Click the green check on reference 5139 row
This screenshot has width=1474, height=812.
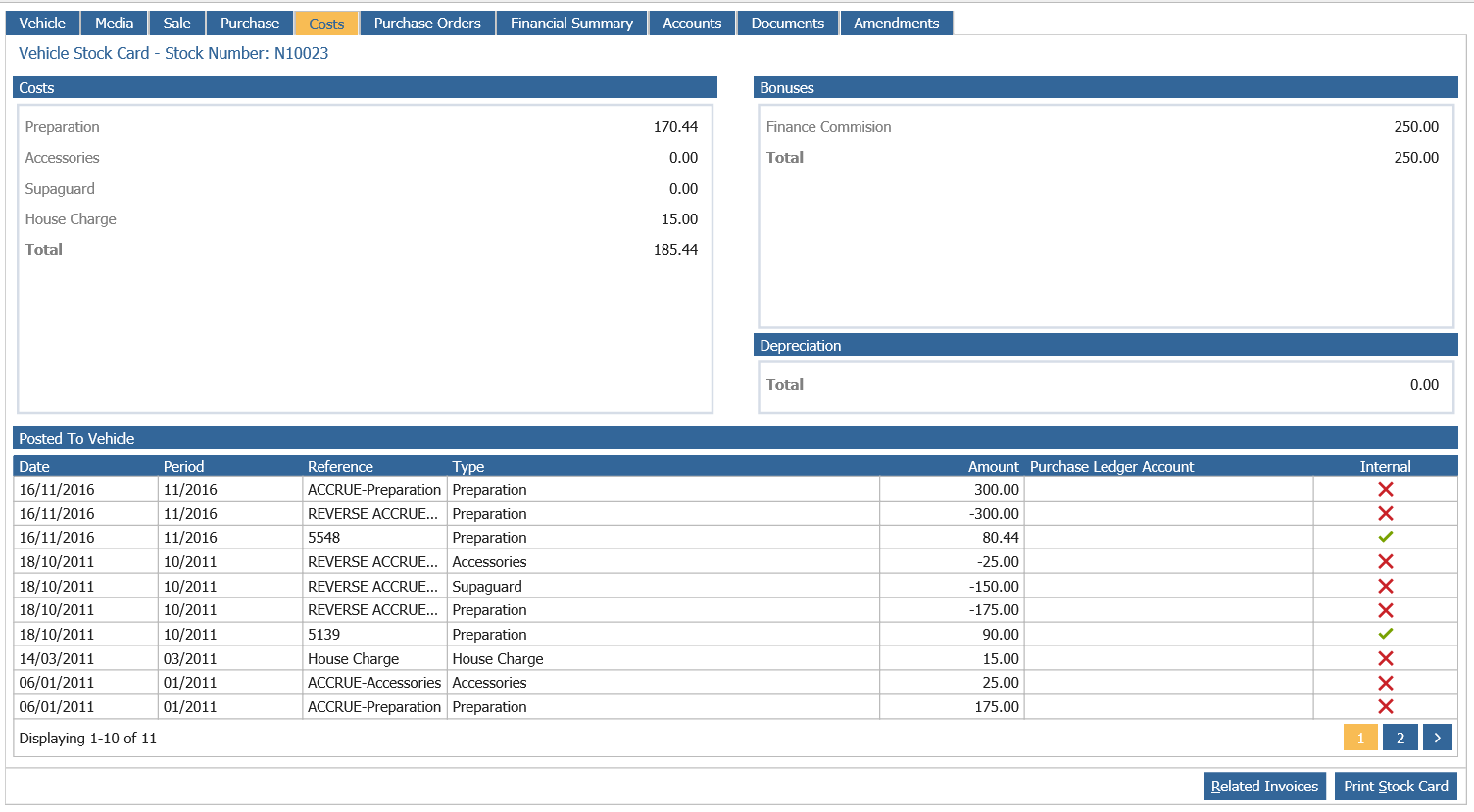click(1385, 634)
